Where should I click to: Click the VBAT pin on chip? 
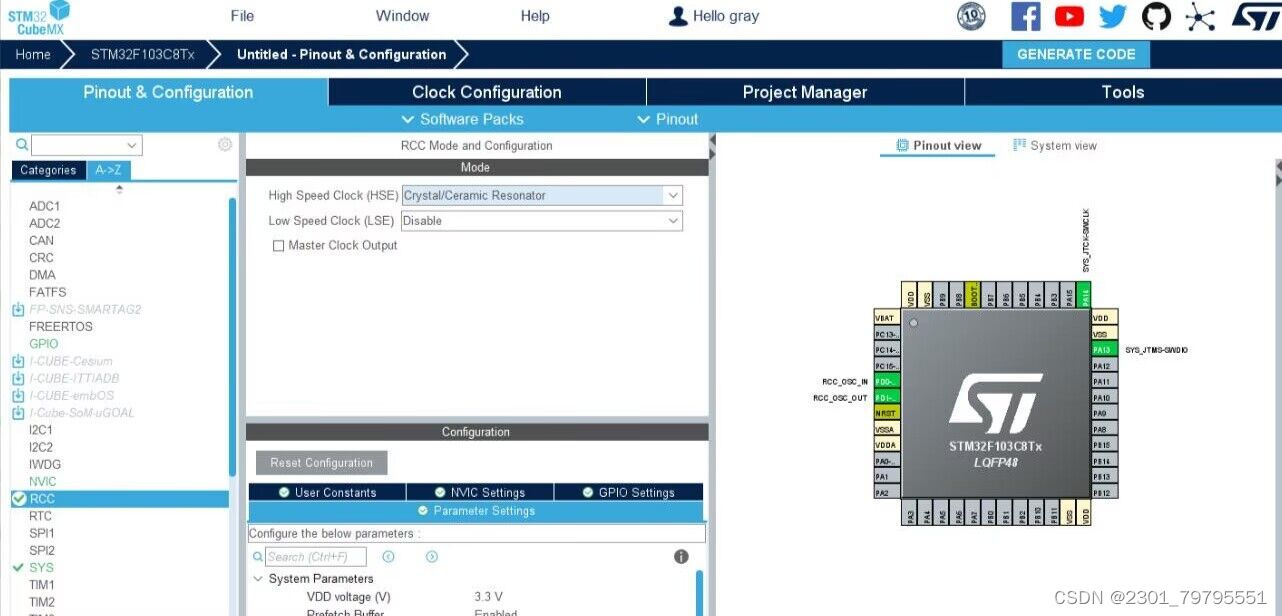coord(887,318)
